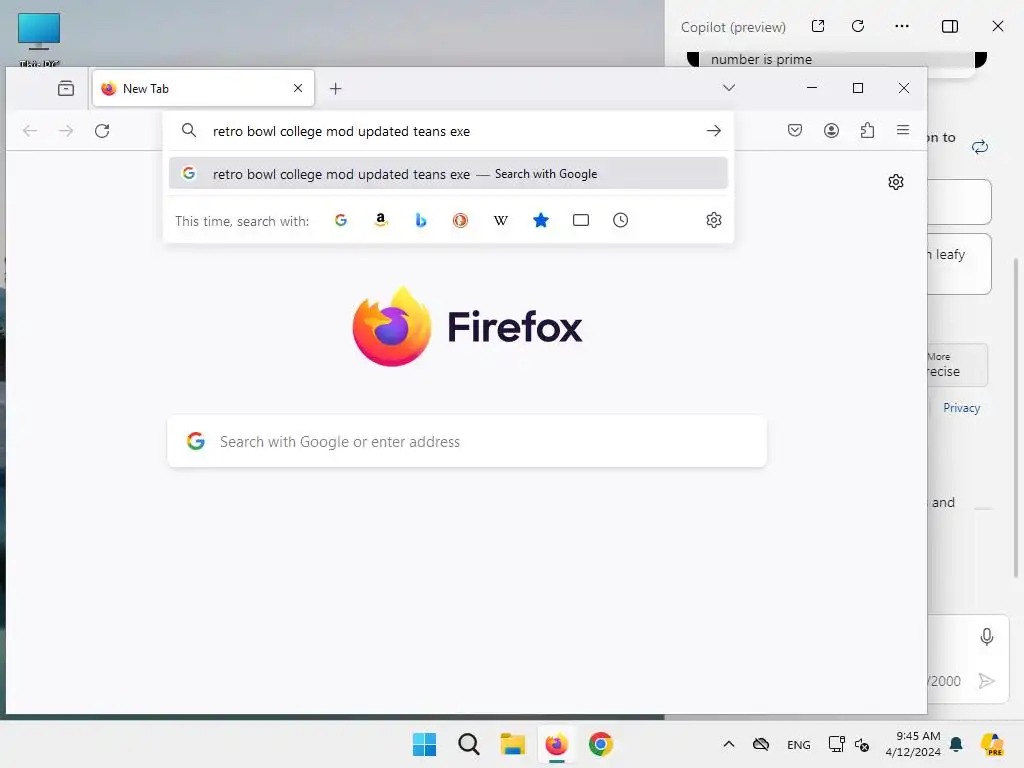Launch Google Chrome from the taskbar

601,744
